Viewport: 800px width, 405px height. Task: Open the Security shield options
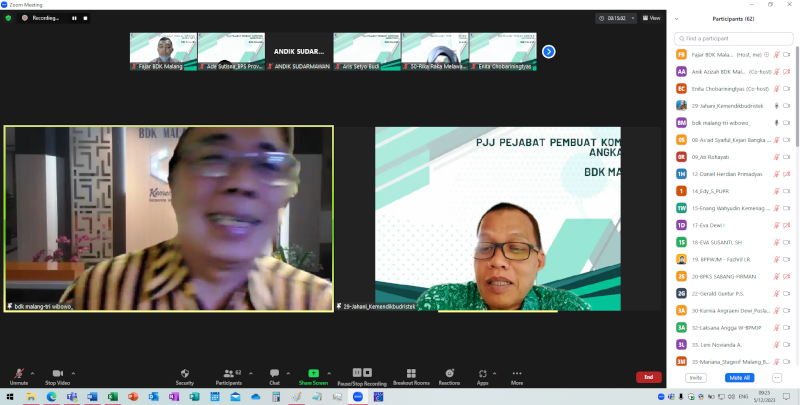click(x=185, y=372)
